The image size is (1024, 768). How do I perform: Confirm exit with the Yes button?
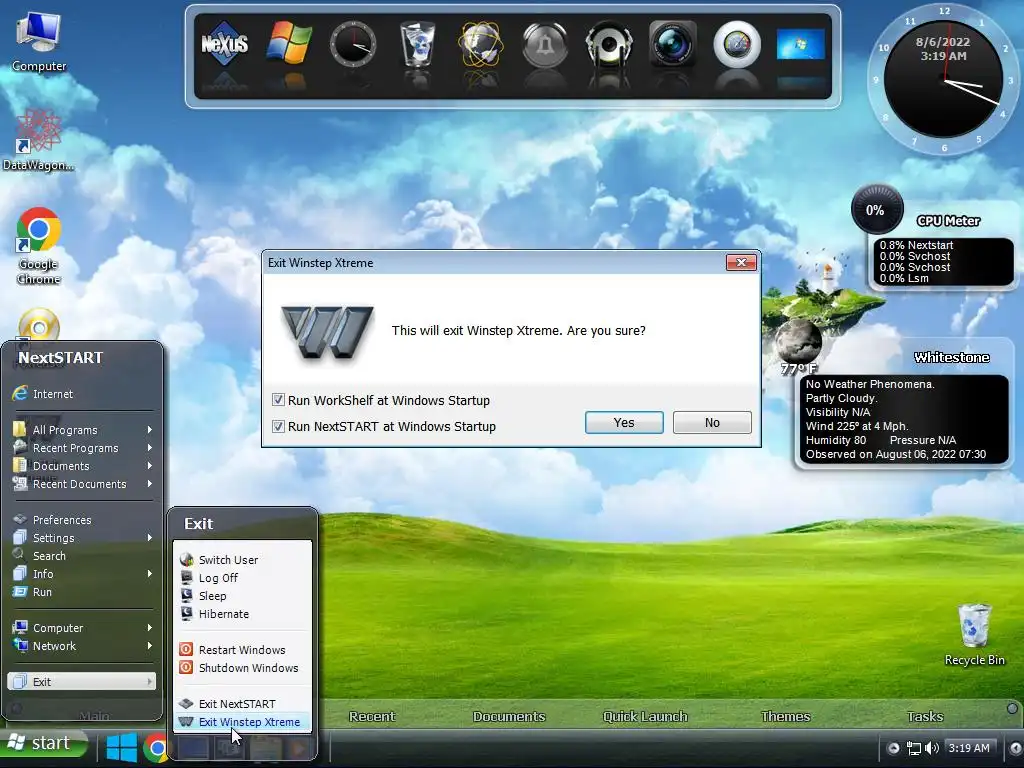624,423
